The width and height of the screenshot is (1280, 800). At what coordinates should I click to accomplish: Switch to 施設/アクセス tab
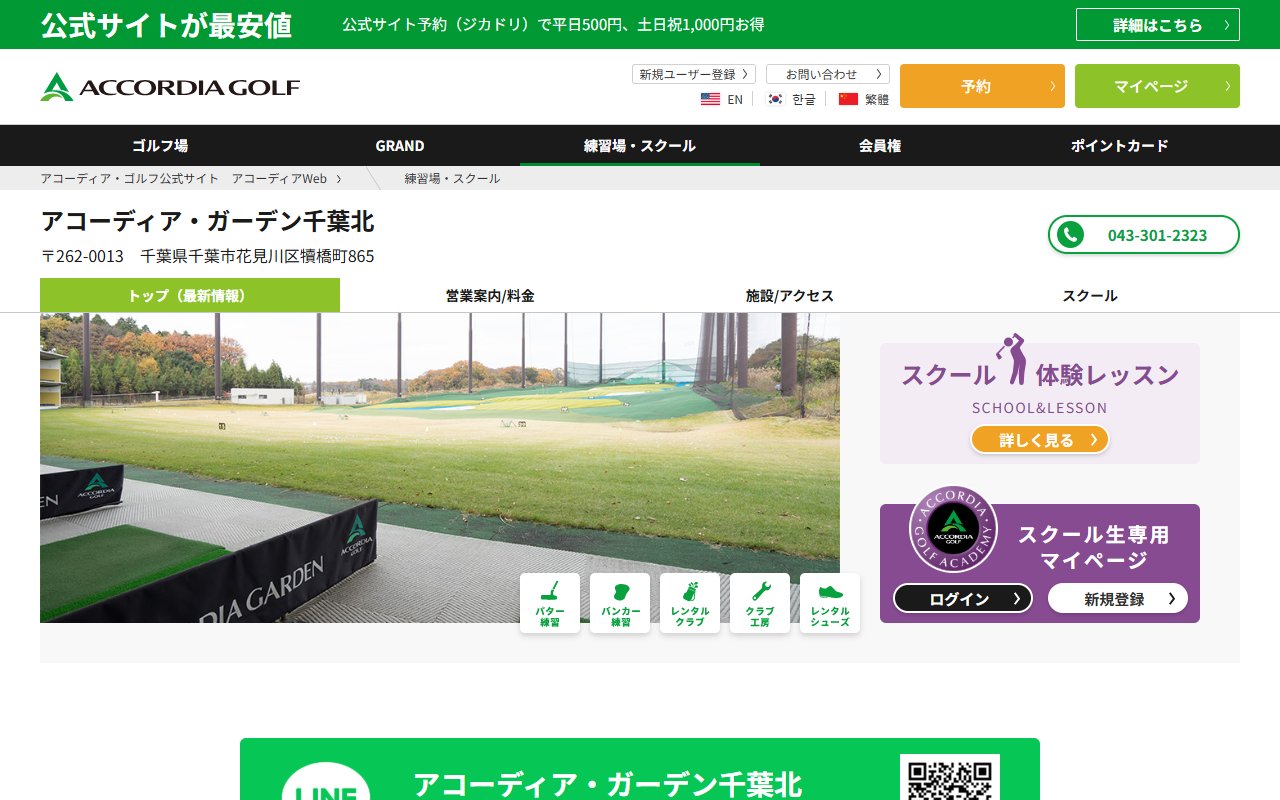click(x=790, y=295)
